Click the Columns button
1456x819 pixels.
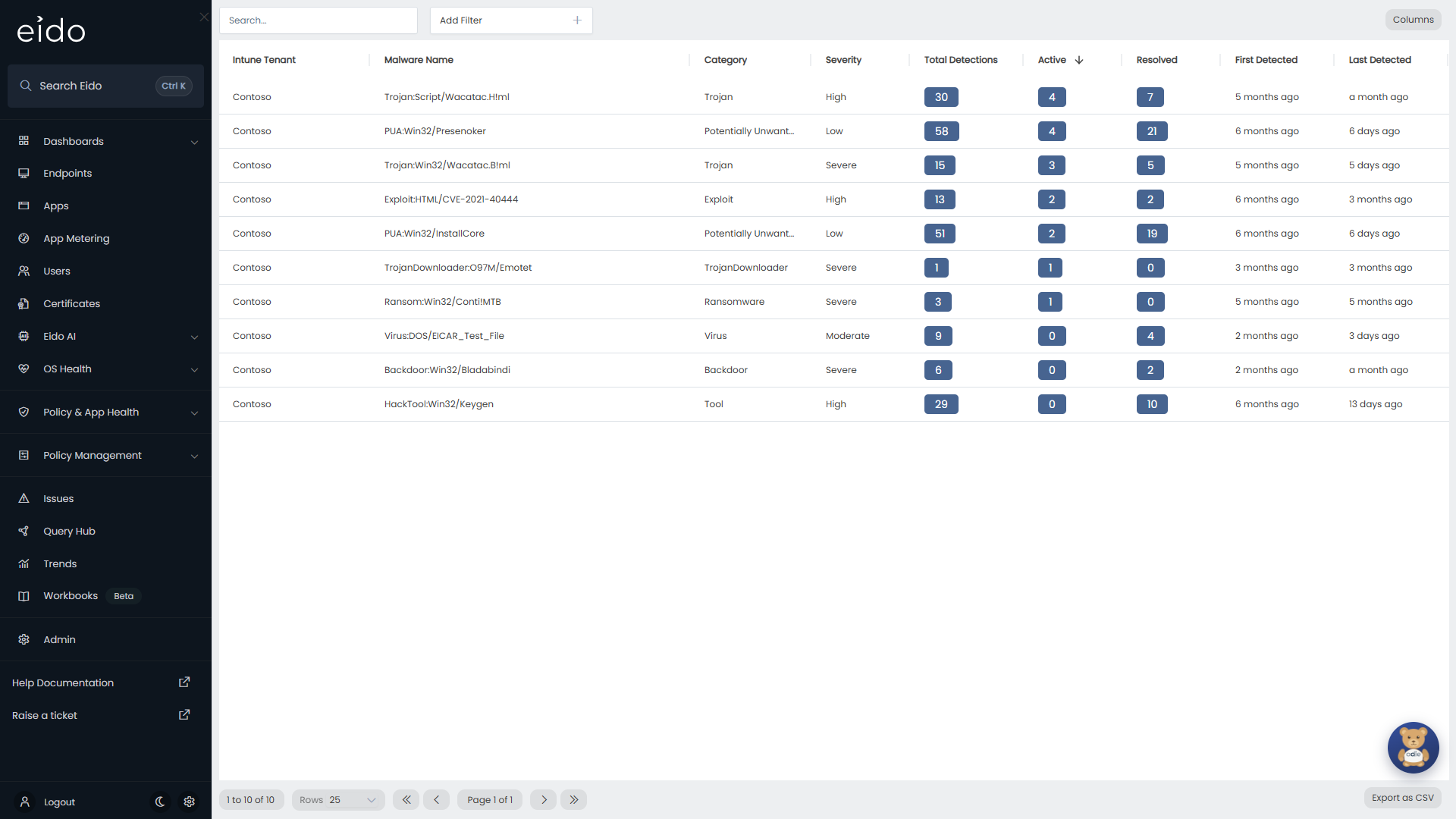[x=1413, y=20]
